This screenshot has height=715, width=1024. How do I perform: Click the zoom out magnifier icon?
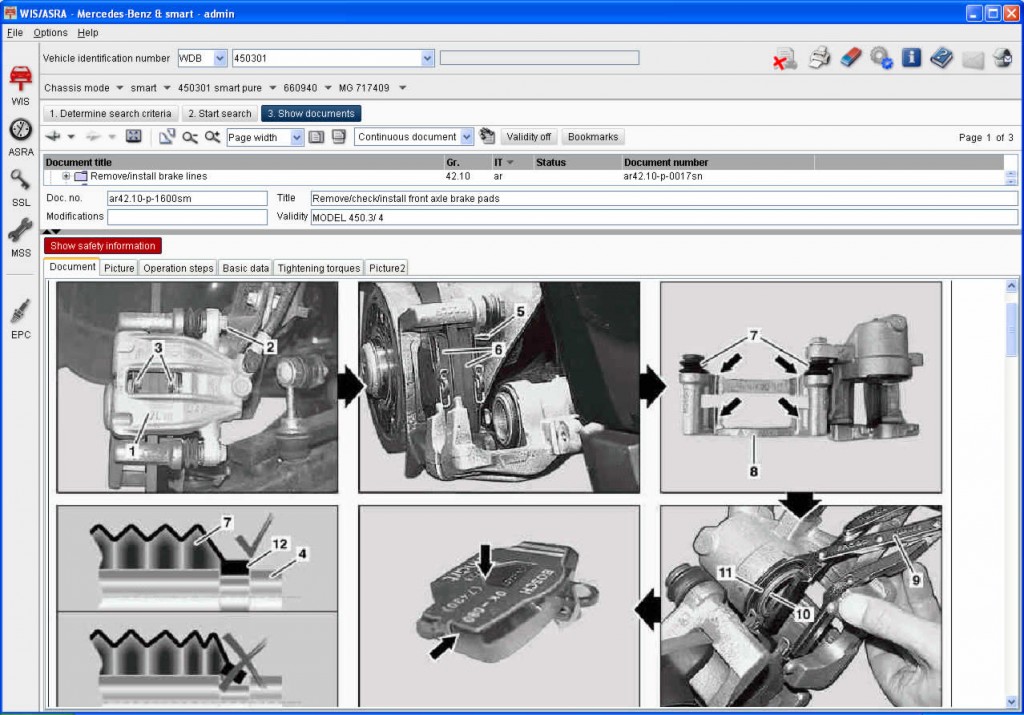click(x=189, y=137)
